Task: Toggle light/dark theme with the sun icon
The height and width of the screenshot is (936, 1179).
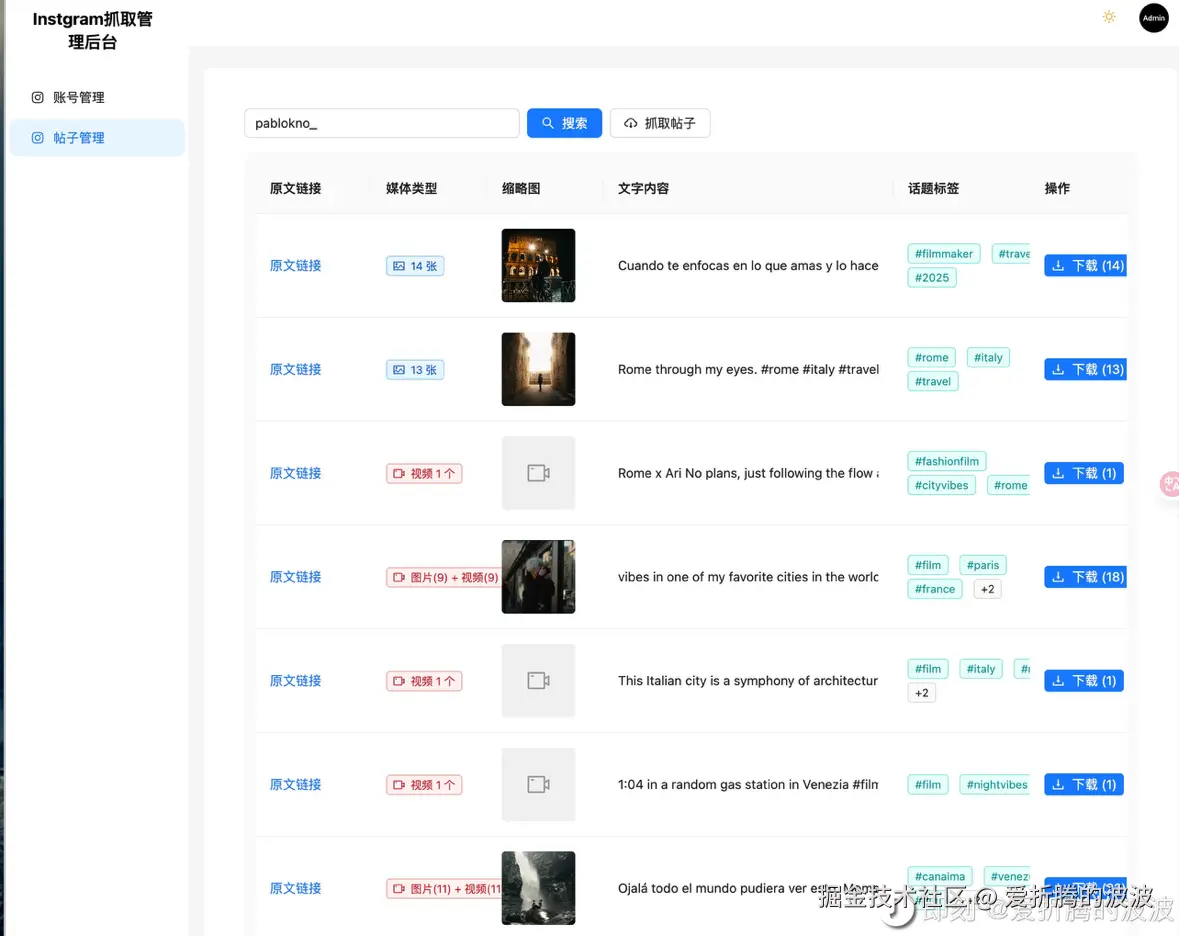Action: [1108, 17]
